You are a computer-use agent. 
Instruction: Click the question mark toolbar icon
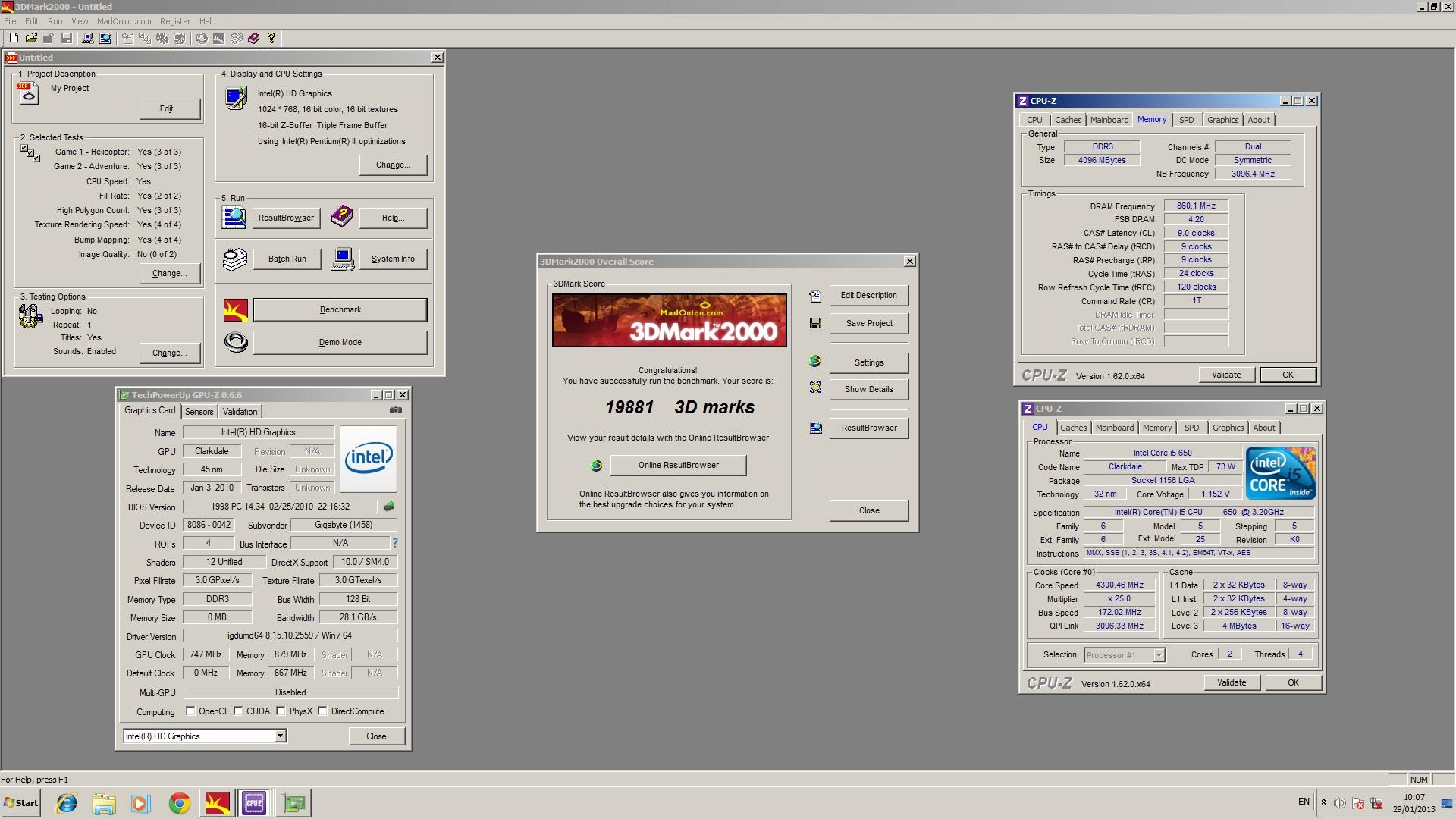[271, 38]
